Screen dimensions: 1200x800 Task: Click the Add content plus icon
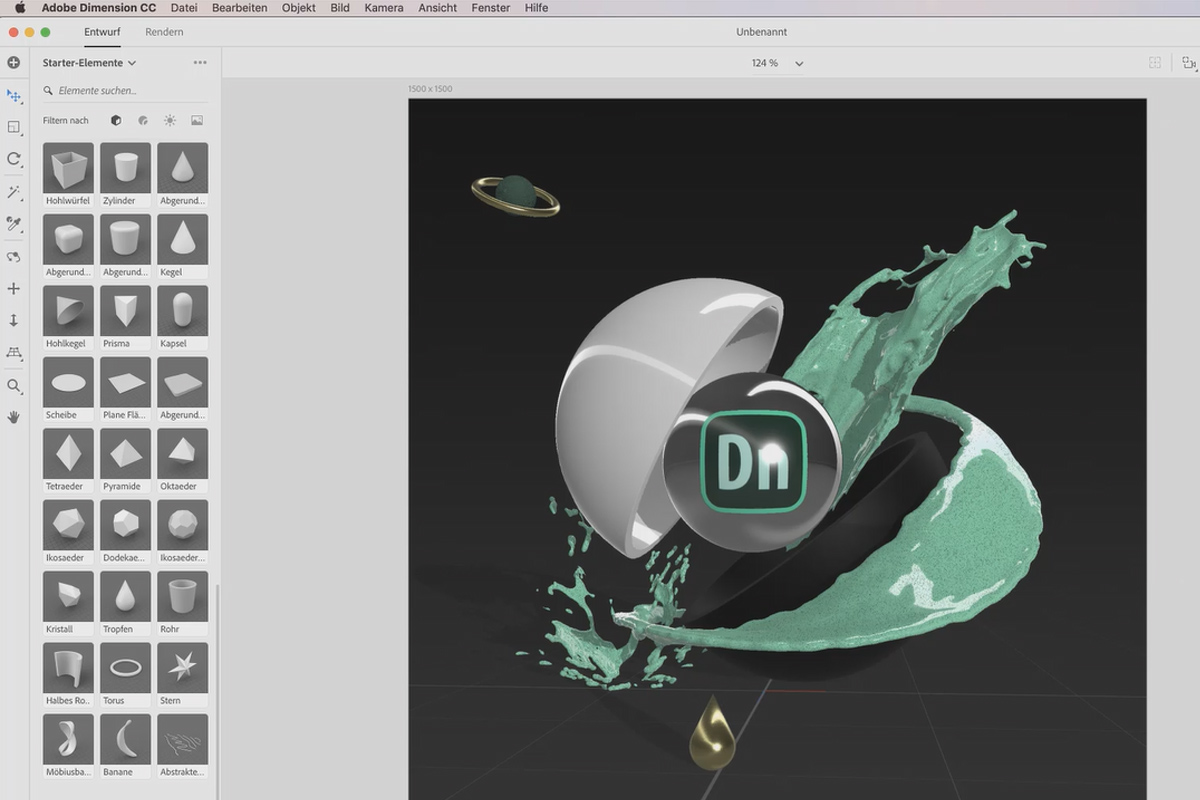14,63
